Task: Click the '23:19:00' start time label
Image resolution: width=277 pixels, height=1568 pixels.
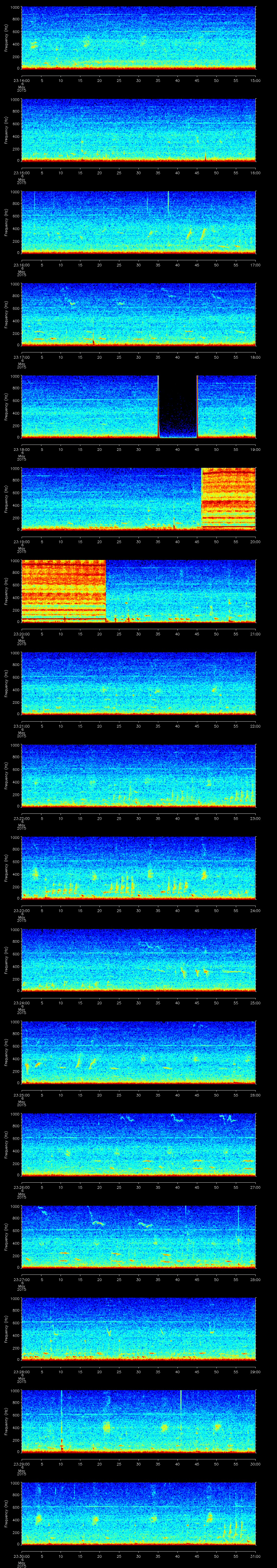Action: (x=21, y=542)
